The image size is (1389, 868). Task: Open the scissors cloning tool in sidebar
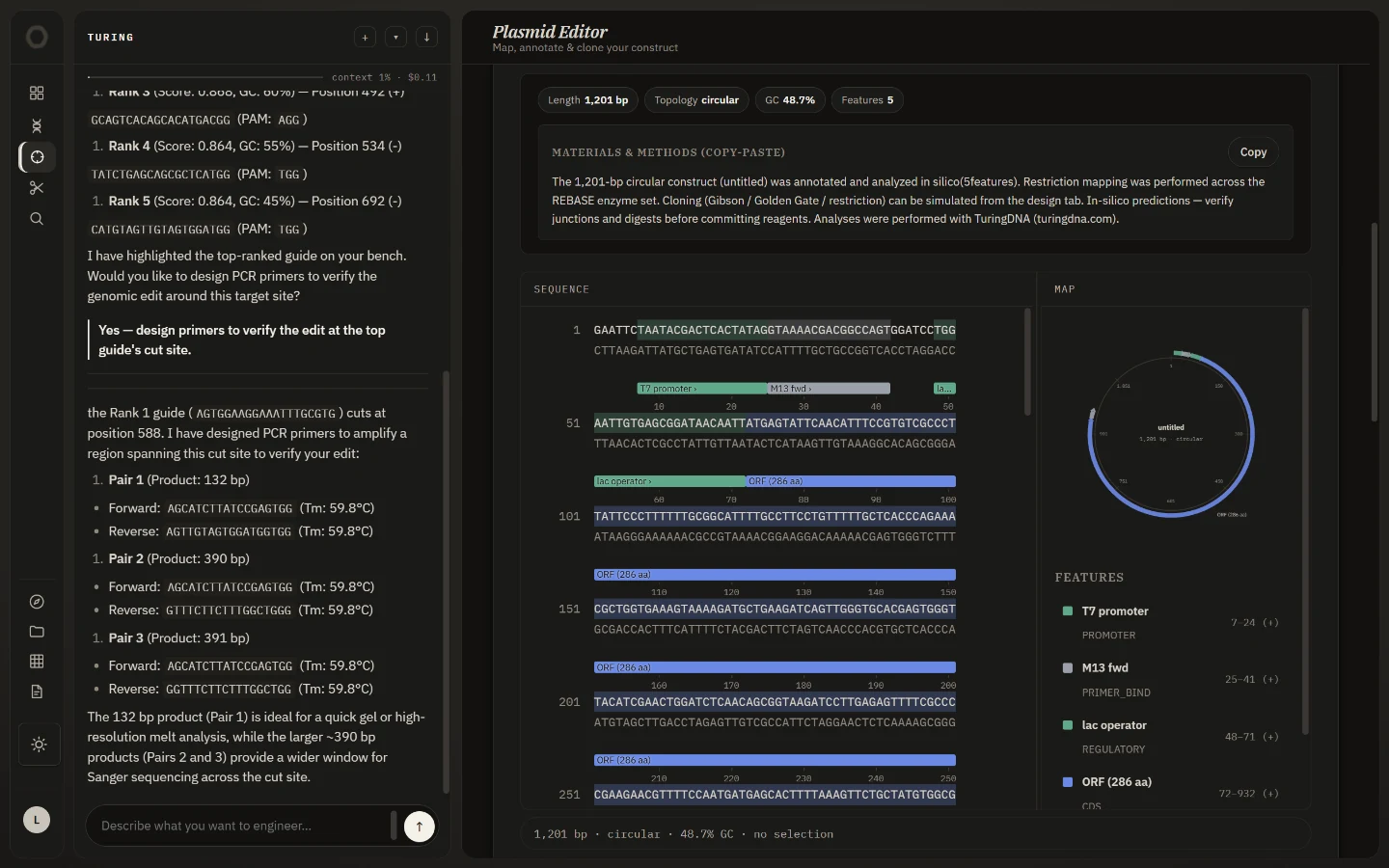point(37,188)
